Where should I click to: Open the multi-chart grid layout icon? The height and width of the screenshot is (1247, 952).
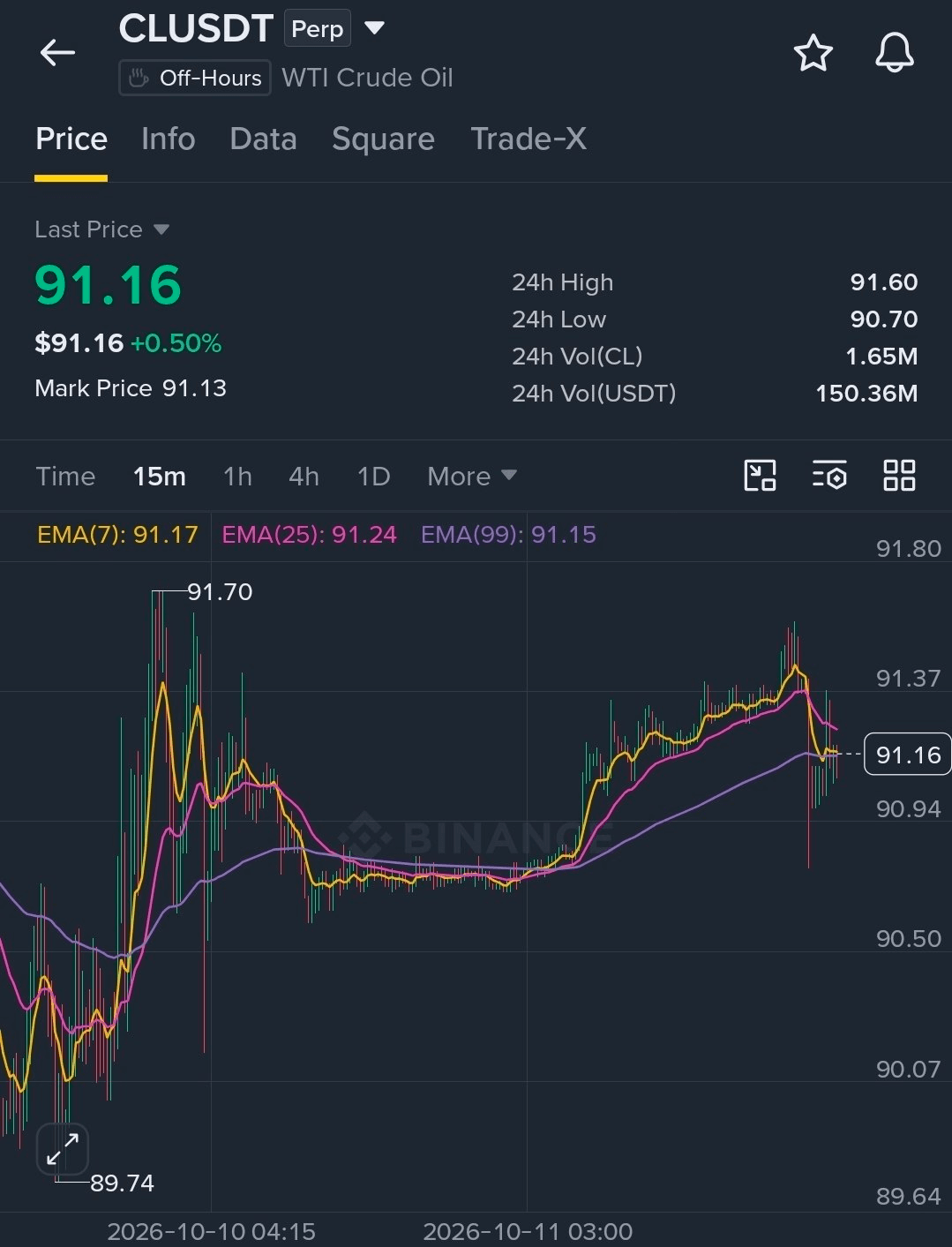(x=899, y=476)
